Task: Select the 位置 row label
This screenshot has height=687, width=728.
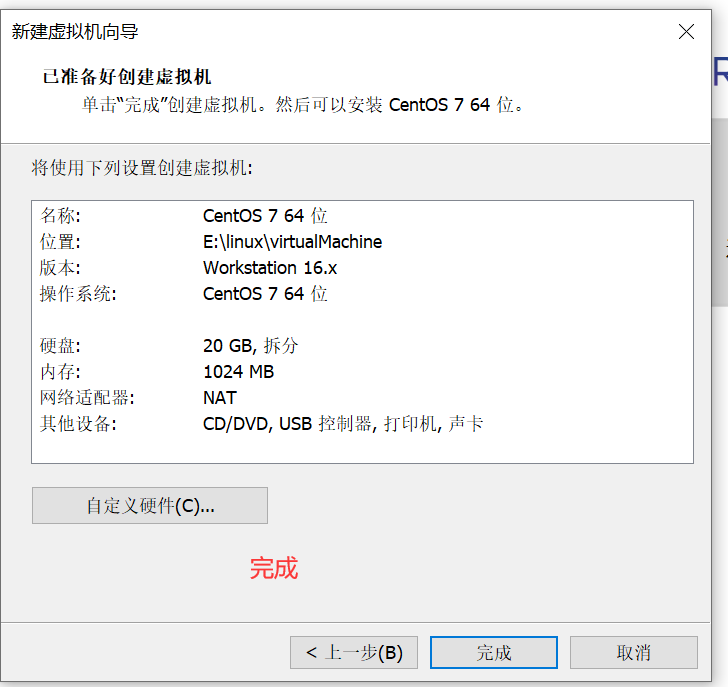Action: (60, 242)
